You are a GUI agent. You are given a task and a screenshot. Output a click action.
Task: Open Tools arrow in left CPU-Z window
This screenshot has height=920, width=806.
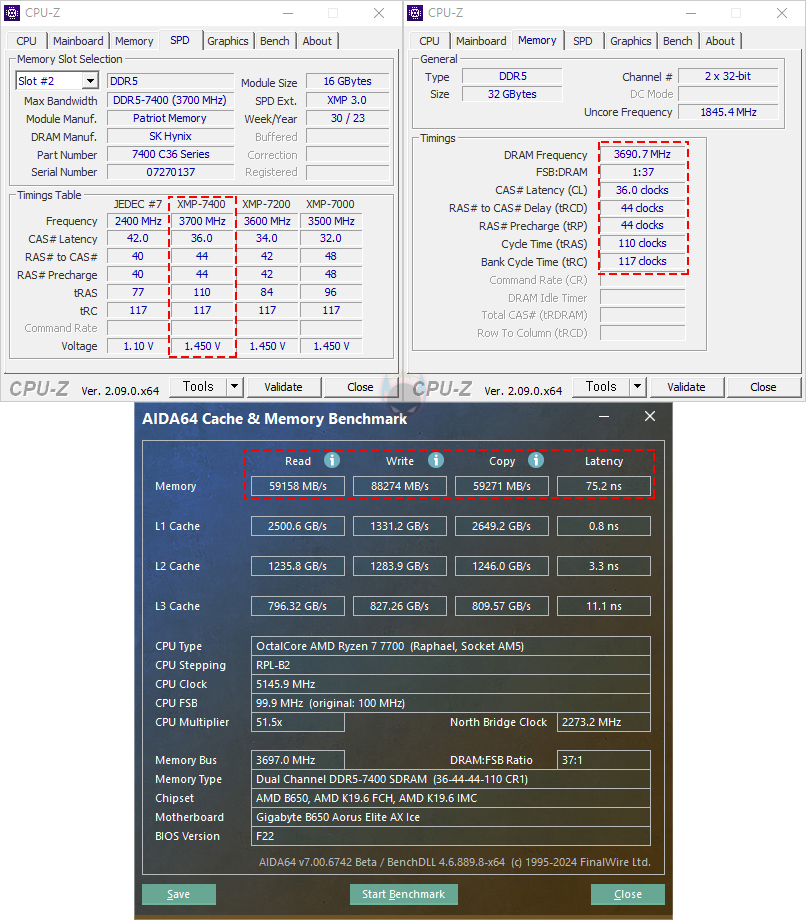(x=235, y=387)
